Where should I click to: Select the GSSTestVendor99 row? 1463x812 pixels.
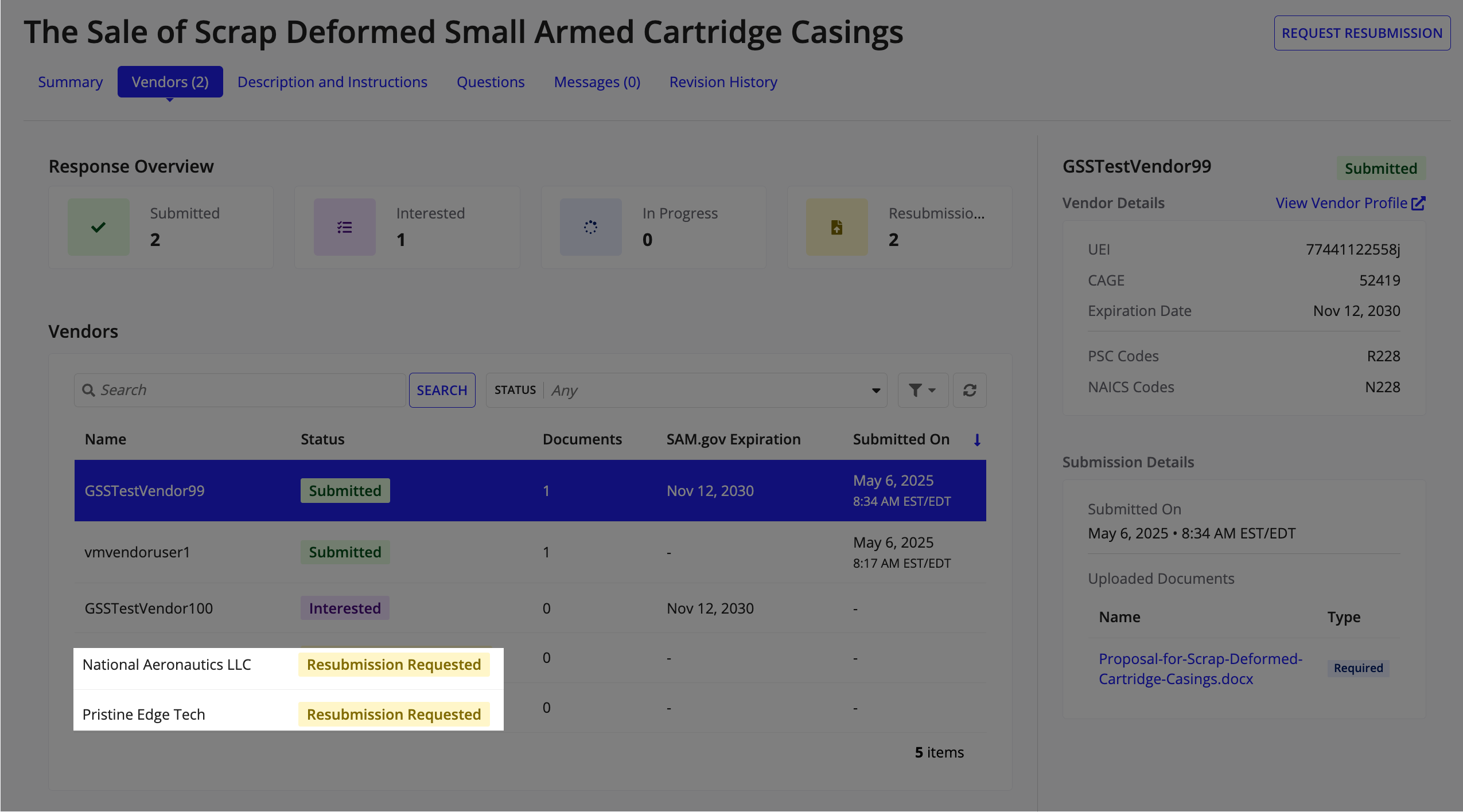530,491
